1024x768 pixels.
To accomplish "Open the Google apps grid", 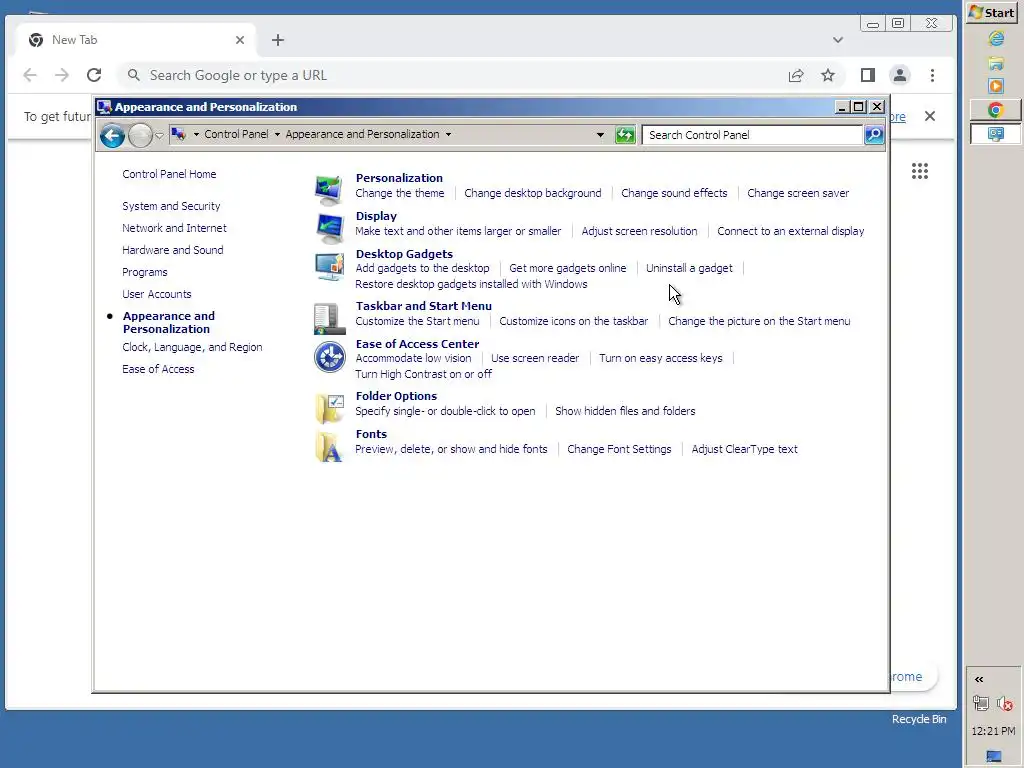I will pos(920,171).
